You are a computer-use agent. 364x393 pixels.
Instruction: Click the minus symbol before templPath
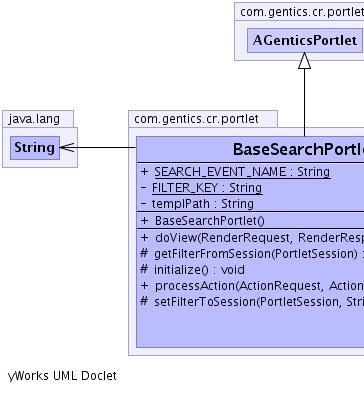[x=144, y=203]
